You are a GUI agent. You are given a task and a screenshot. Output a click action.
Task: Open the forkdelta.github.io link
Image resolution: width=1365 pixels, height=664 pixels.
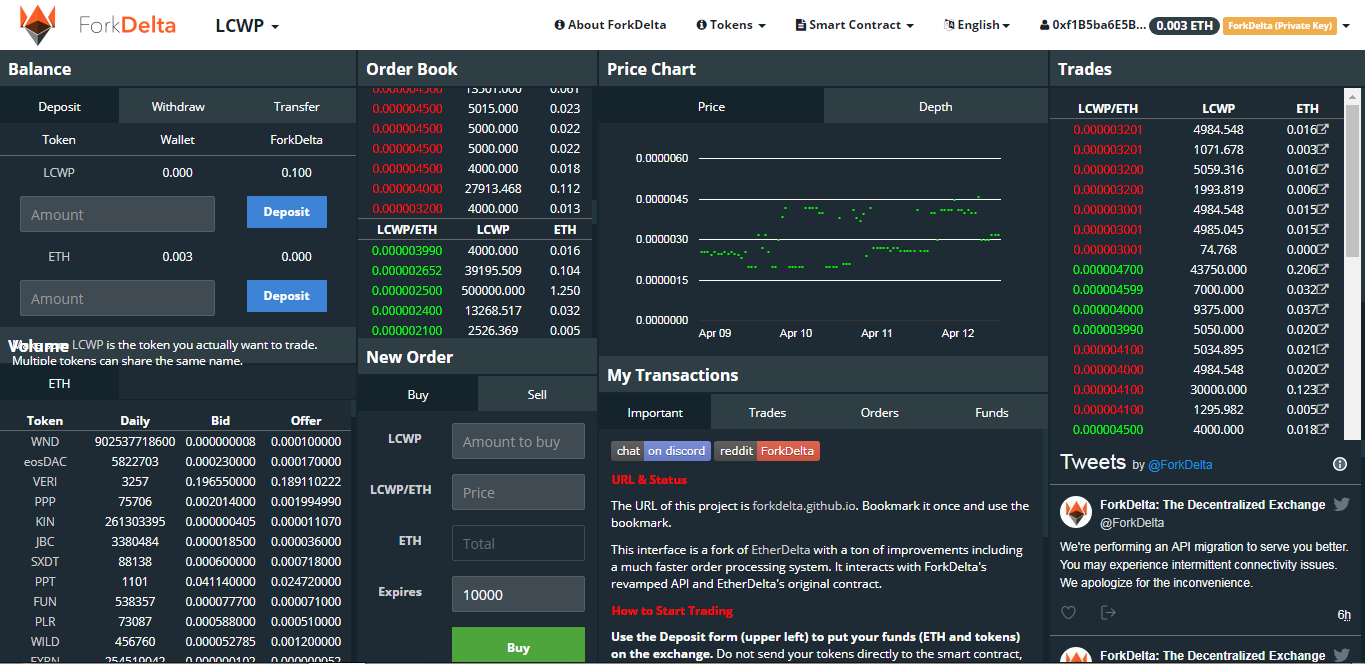(804, 506)
